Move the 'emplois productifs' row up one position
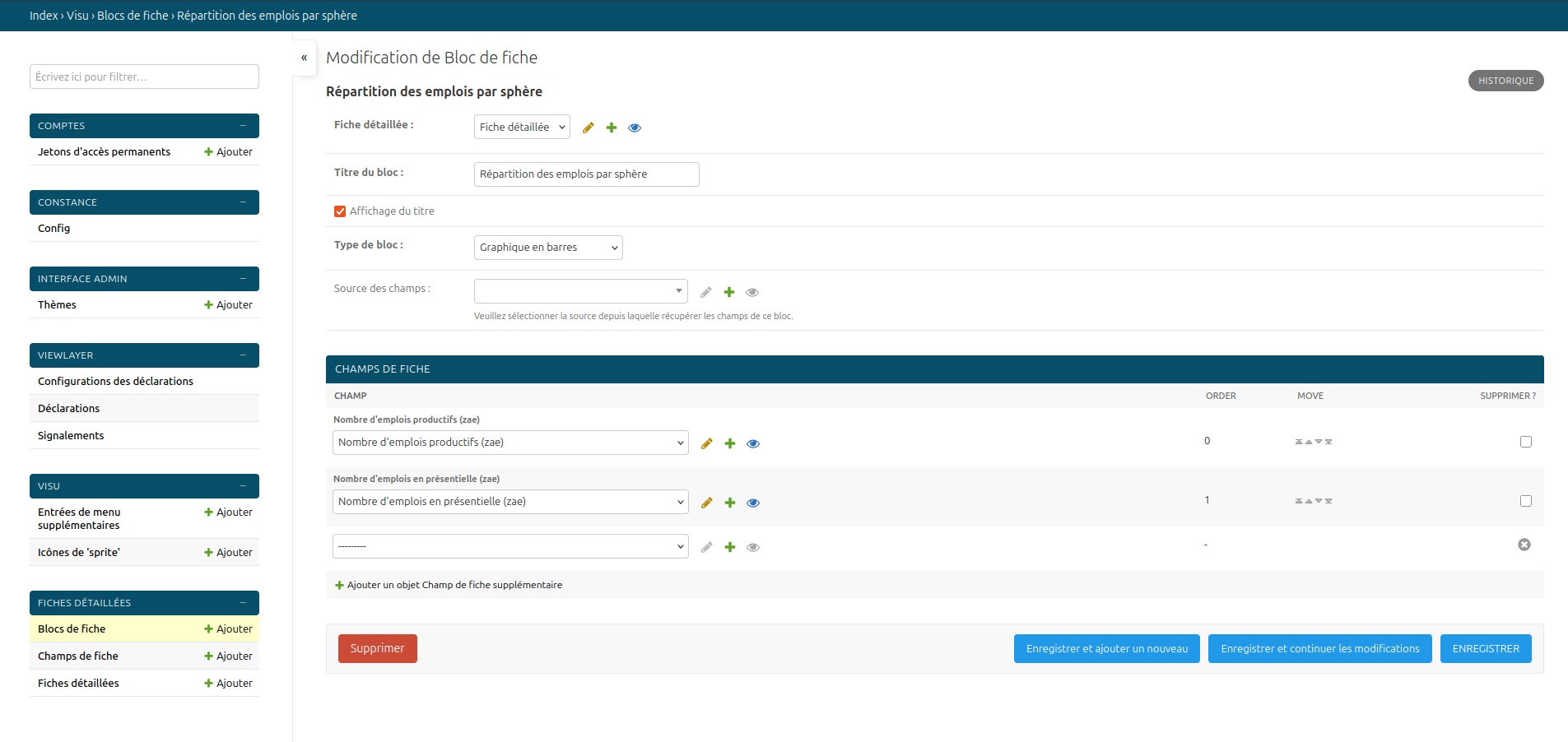 click(x=1309, y=442)
